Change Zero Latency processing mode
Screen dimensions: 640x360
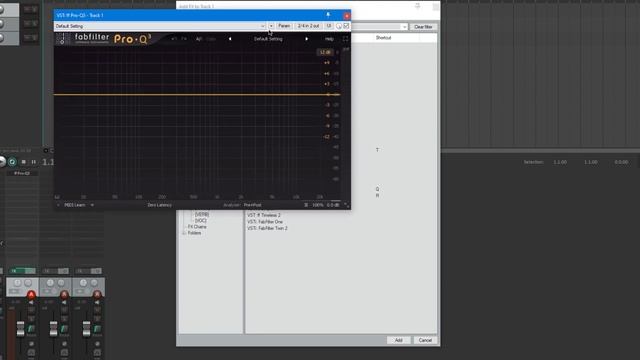click(x=160, y=205)
